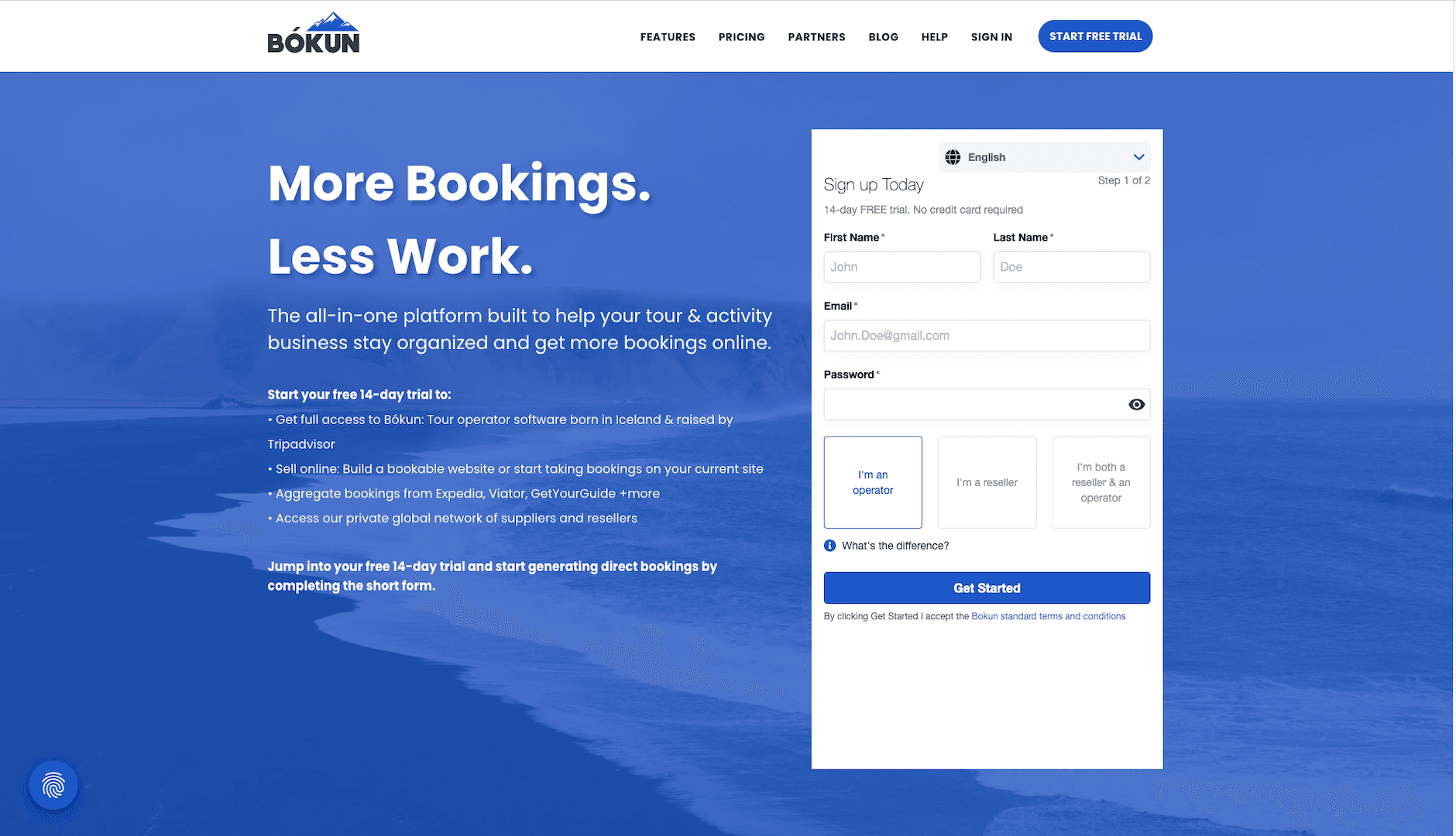Click the More Bookings. headline
Image resolution: width=1456 pixels, height=836 pixels.
click(459, 184)
